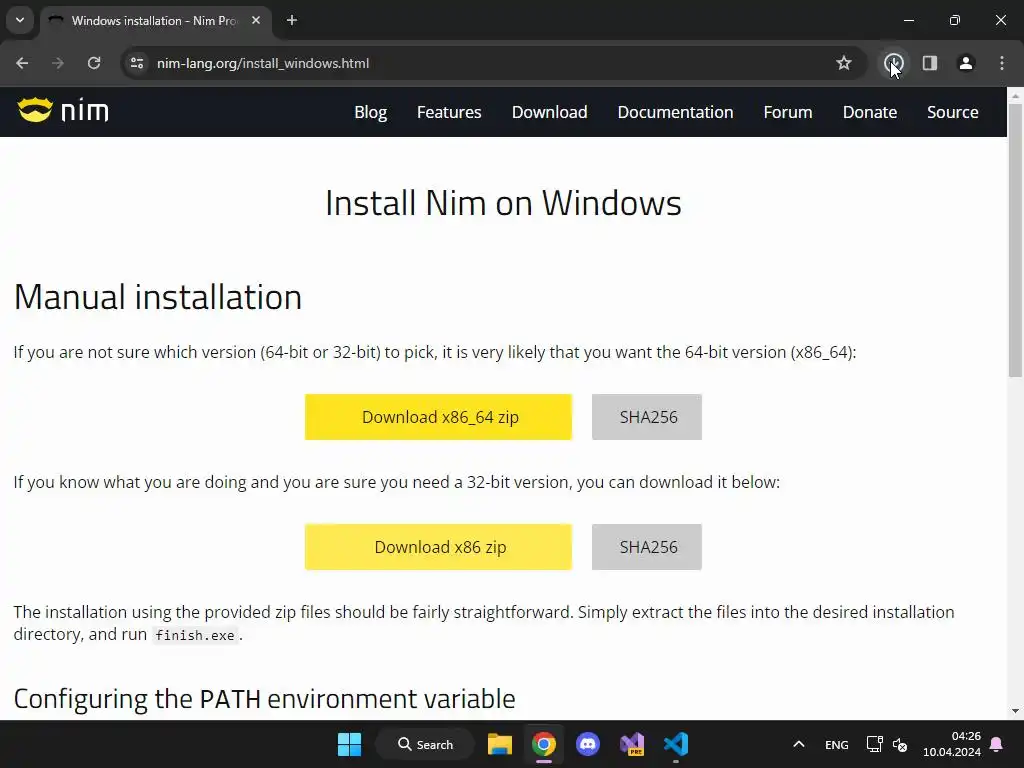Select the Windows installation browser tab
Image resolution: width=1024 pixels, height=768 pixels.
[155, 20]
